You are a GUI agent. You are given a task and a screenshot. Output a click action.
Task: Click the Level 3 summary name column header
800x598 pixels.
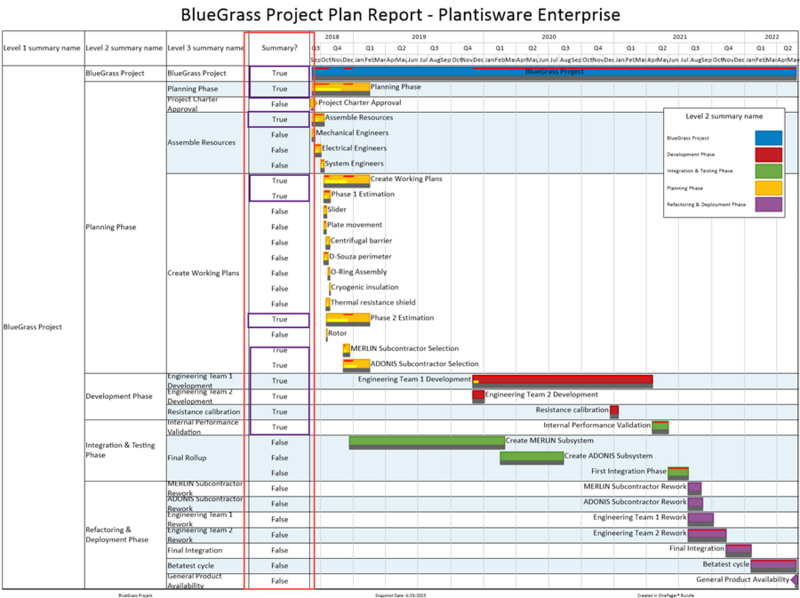pyautogui.click(x=206, y=48)
